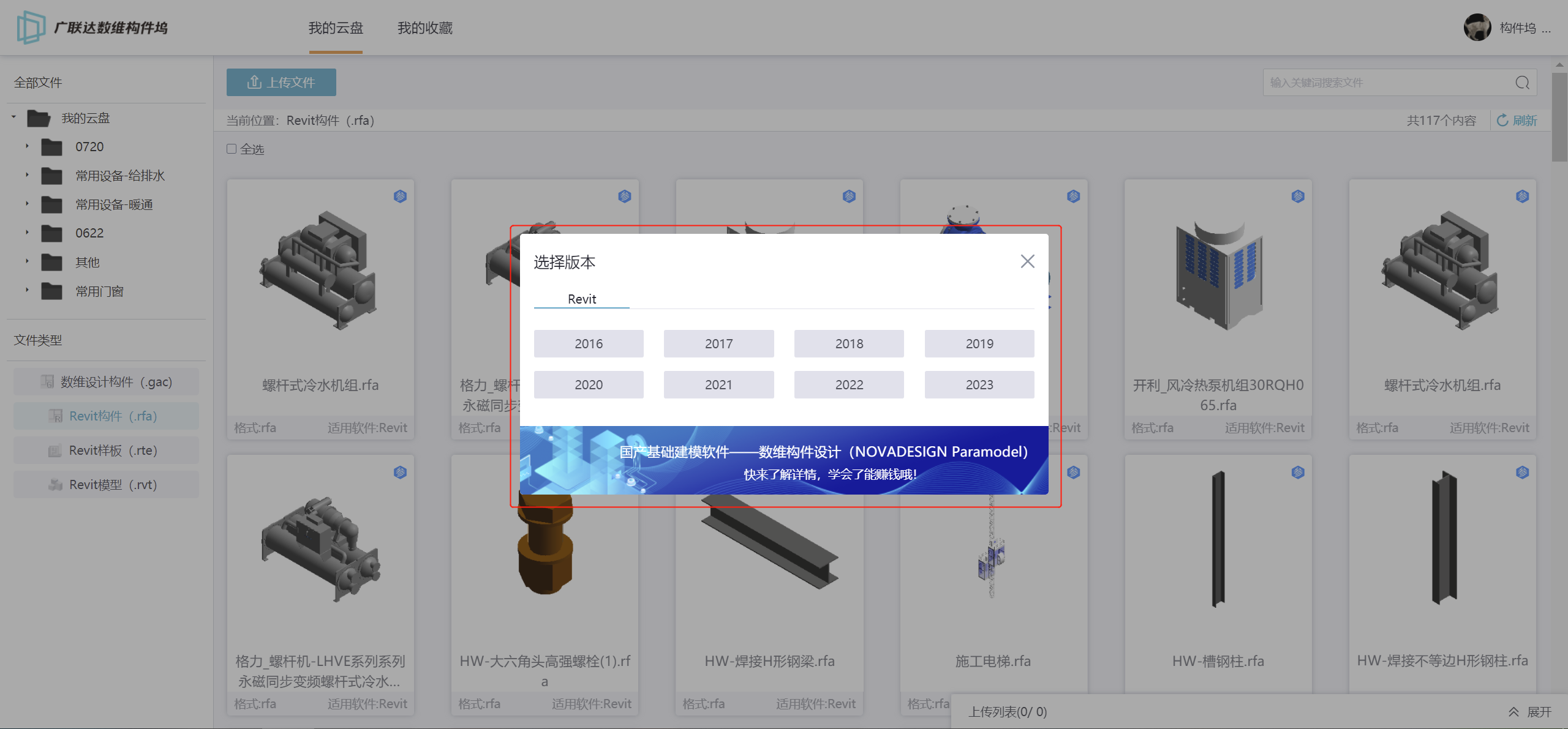Filter by Revit模型 (.rvt) type
The height and width of the screenshot is (729, 1568).
tap(107, 485)
